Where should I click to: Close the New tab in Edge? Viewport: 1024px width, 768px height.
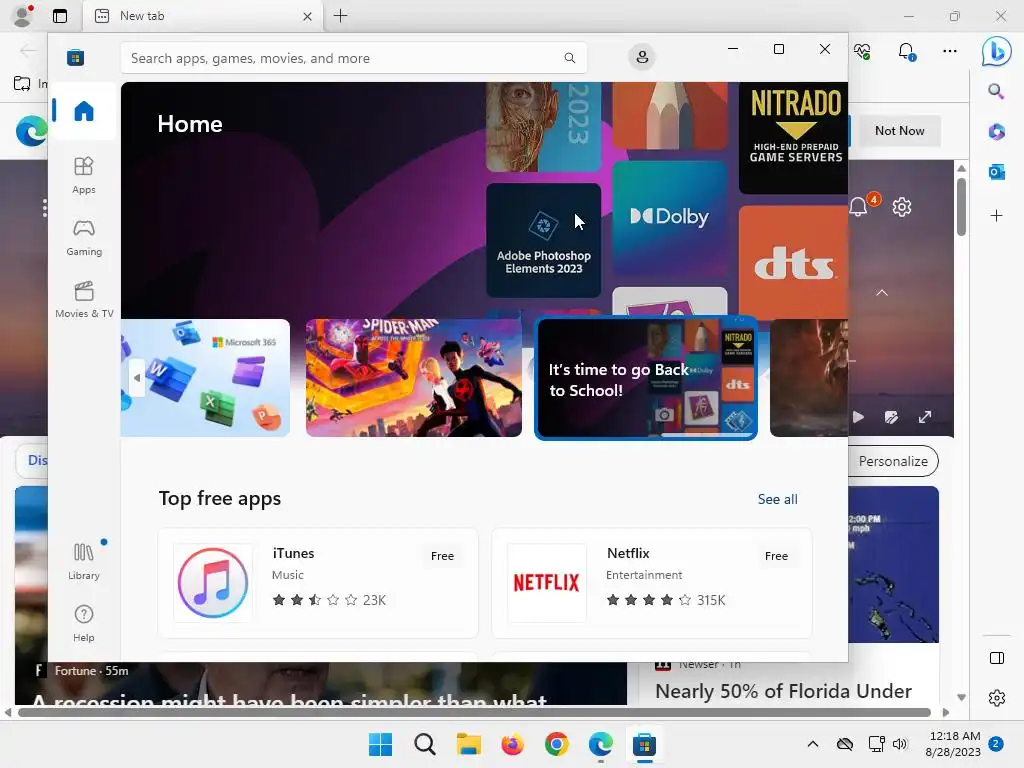(x=308, y=16)
